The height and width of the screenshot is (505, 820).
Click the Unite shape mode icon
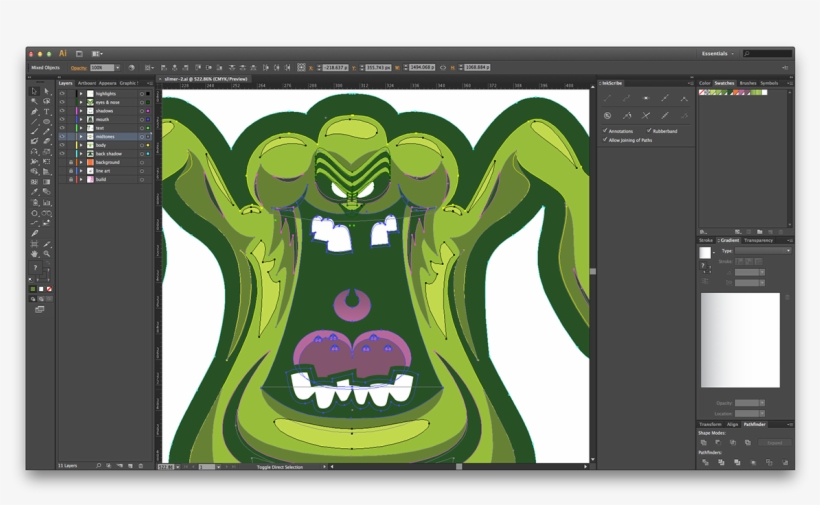click(704, 443)
